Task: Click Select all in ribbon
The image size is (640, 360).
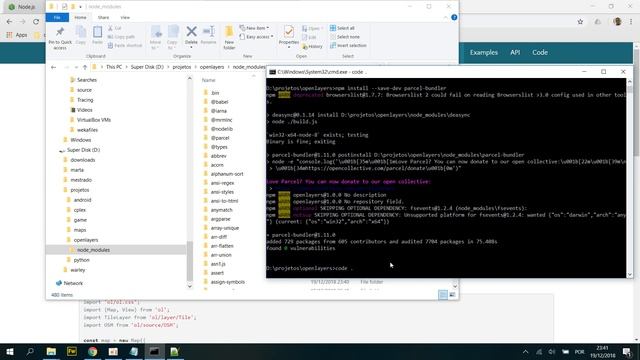Action: pos(342,28)
